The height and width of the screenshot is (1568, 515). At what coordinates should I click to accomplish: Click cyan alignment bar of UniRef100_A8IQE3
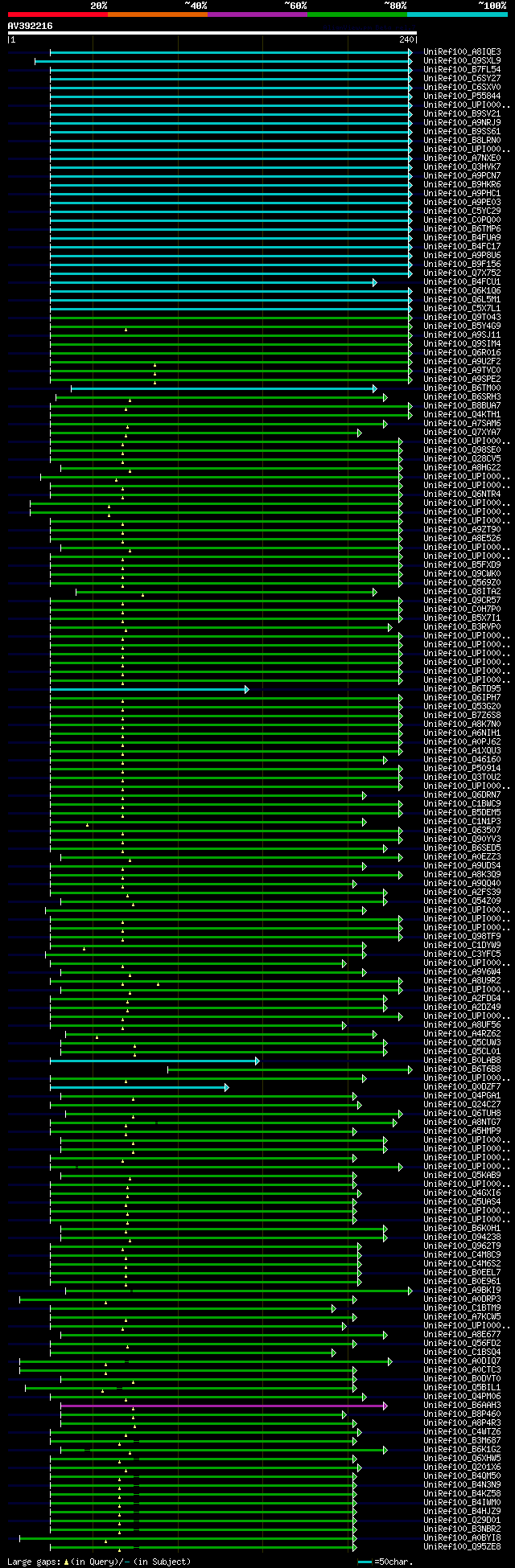coord(231,52)
